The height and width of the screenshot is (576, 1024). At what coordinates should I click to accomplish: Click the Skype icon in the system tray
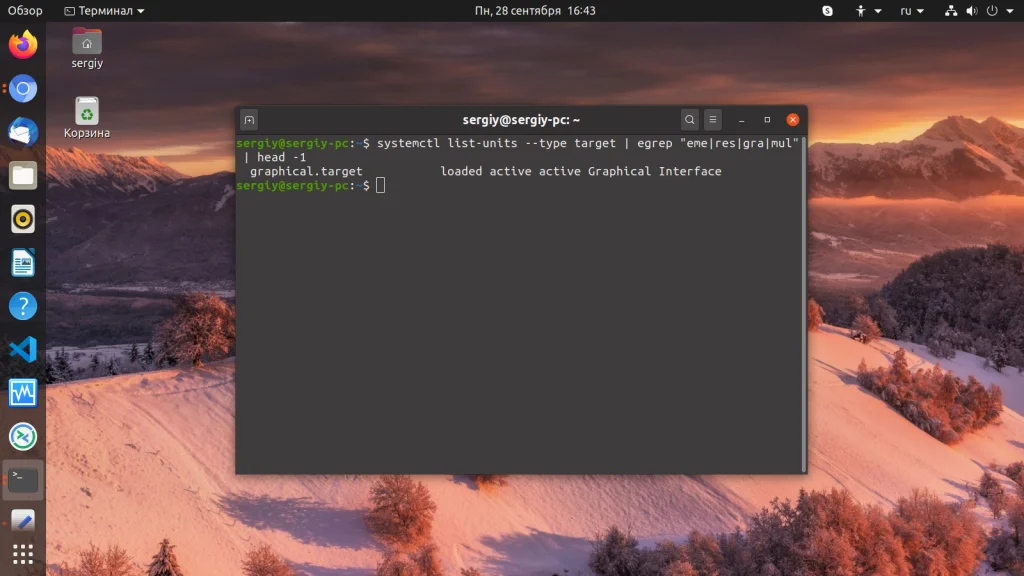[826, 10]
